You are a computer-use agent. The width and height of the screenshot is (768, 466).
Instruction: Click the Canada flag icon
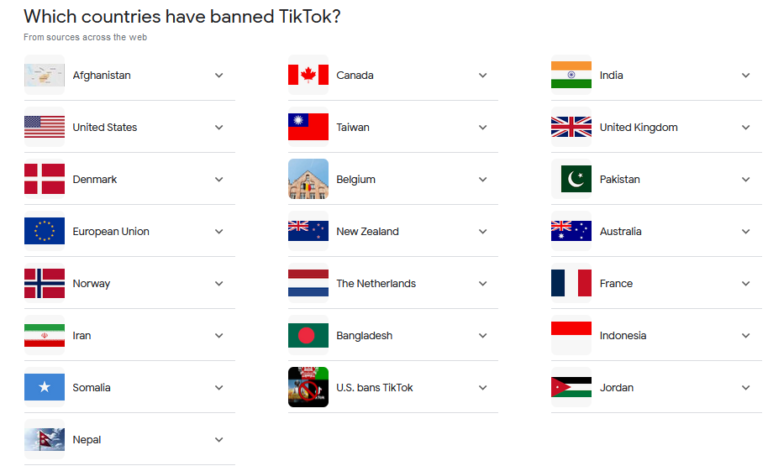(x=308, y=75)
